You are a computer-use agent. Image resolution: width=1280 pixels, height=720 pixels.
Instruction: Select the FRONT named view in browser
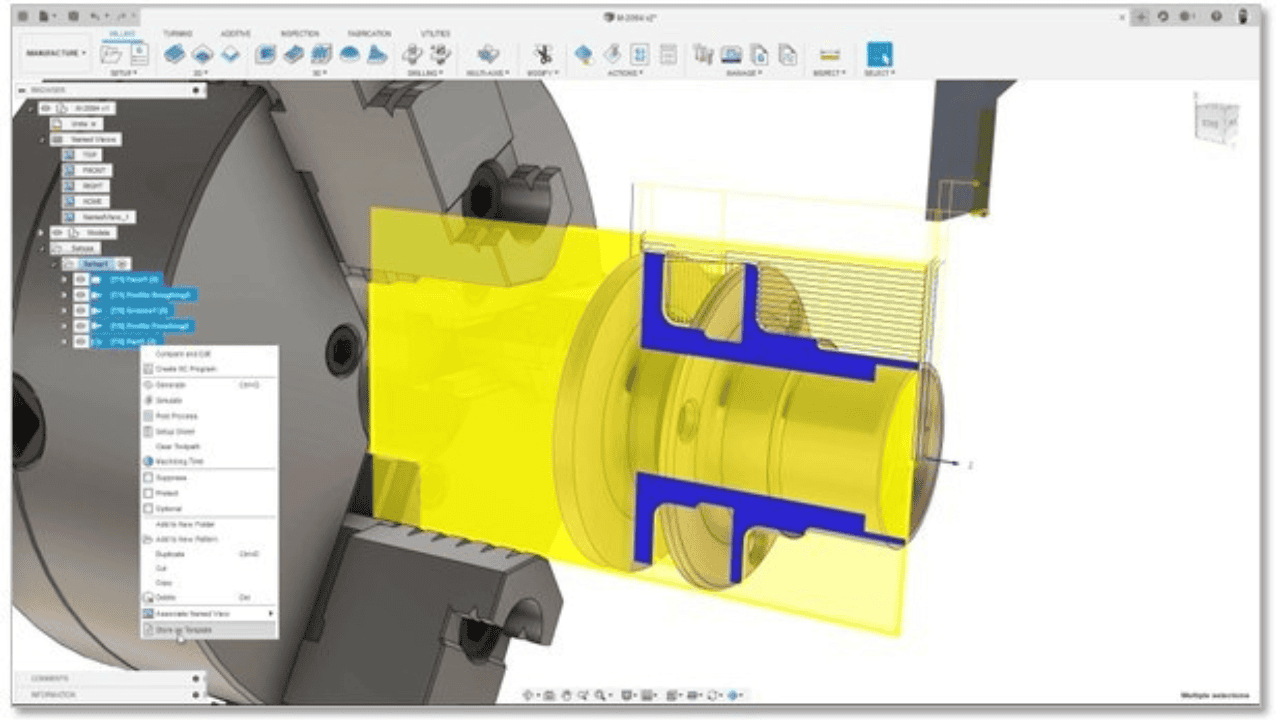point(93,171)
